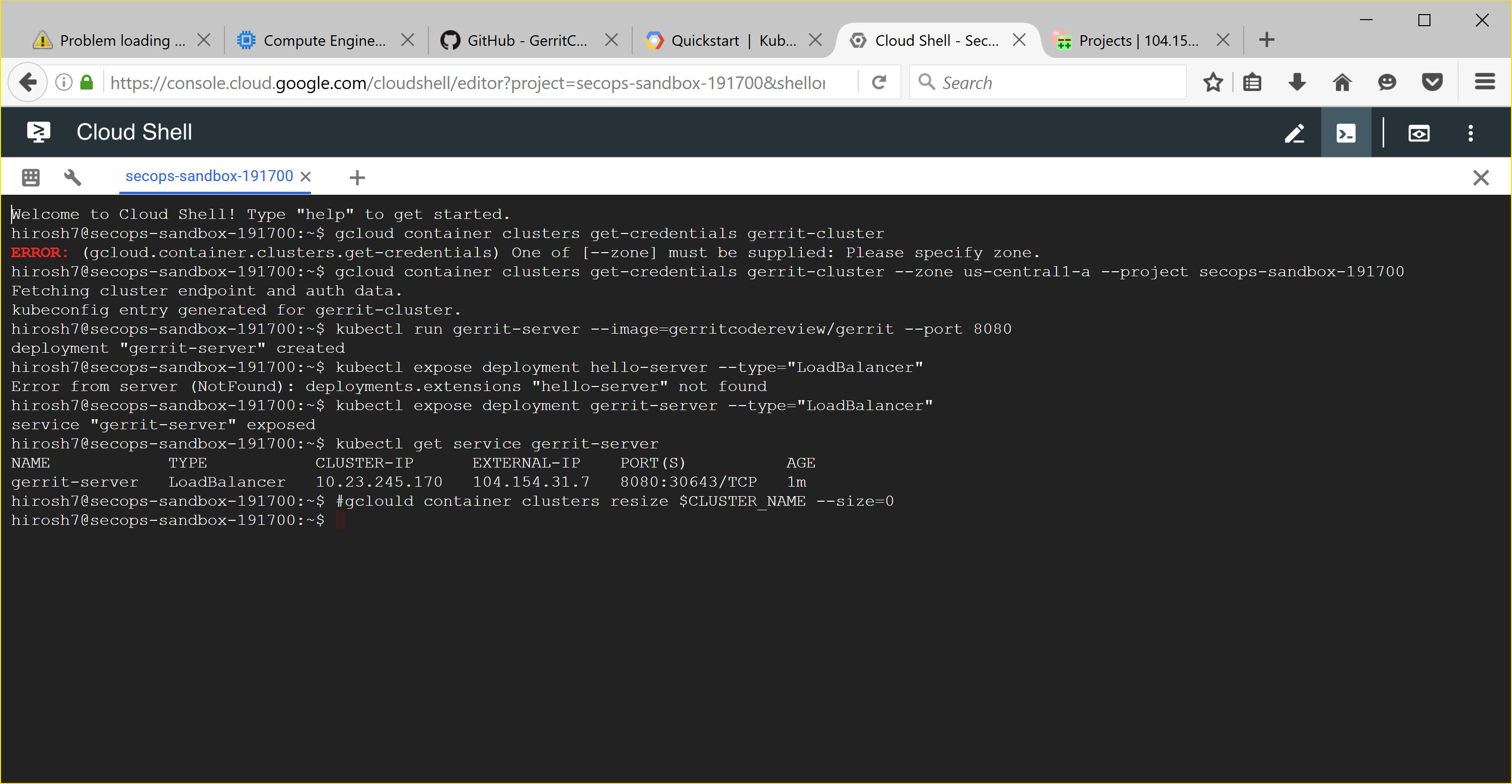Image resolution: width=1512 pixels, height=784 pixels.
Task: Open terminal settings wrench icon
Action: click(72, 177)
